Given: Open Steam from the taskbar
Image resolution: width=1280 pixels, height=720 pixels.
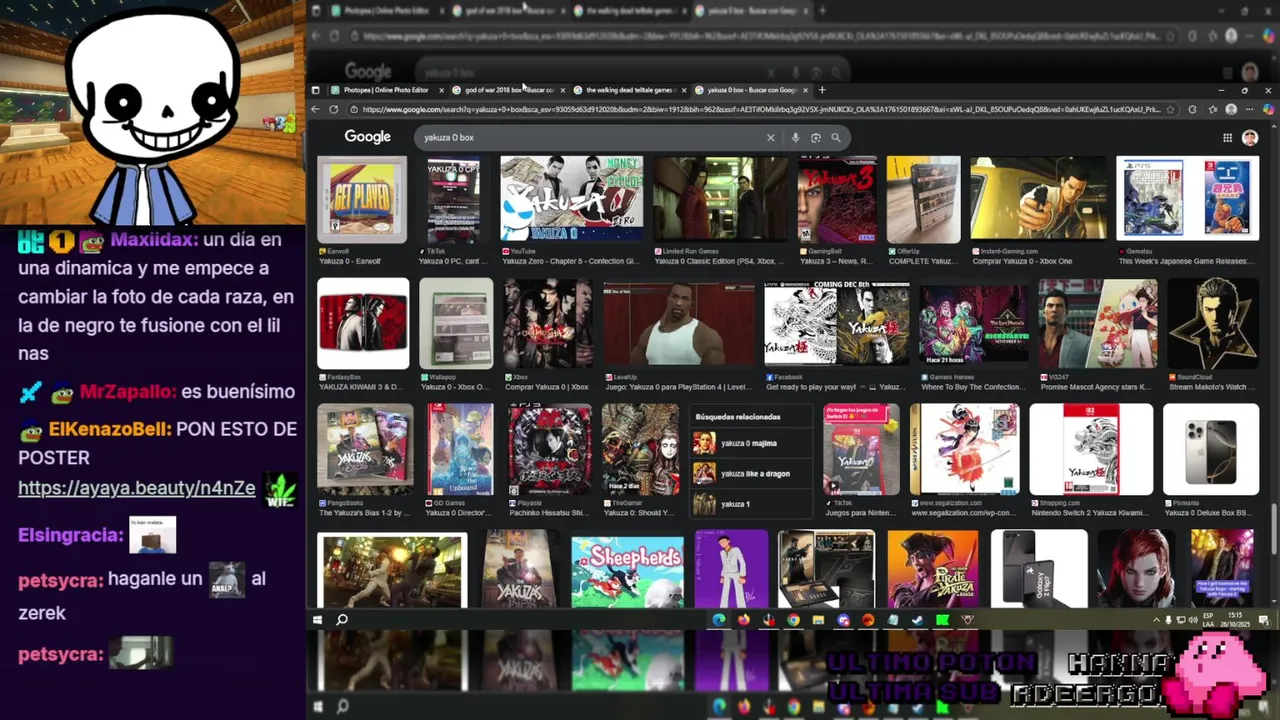Looking at the screenshot, I should (x=917, y=620).
